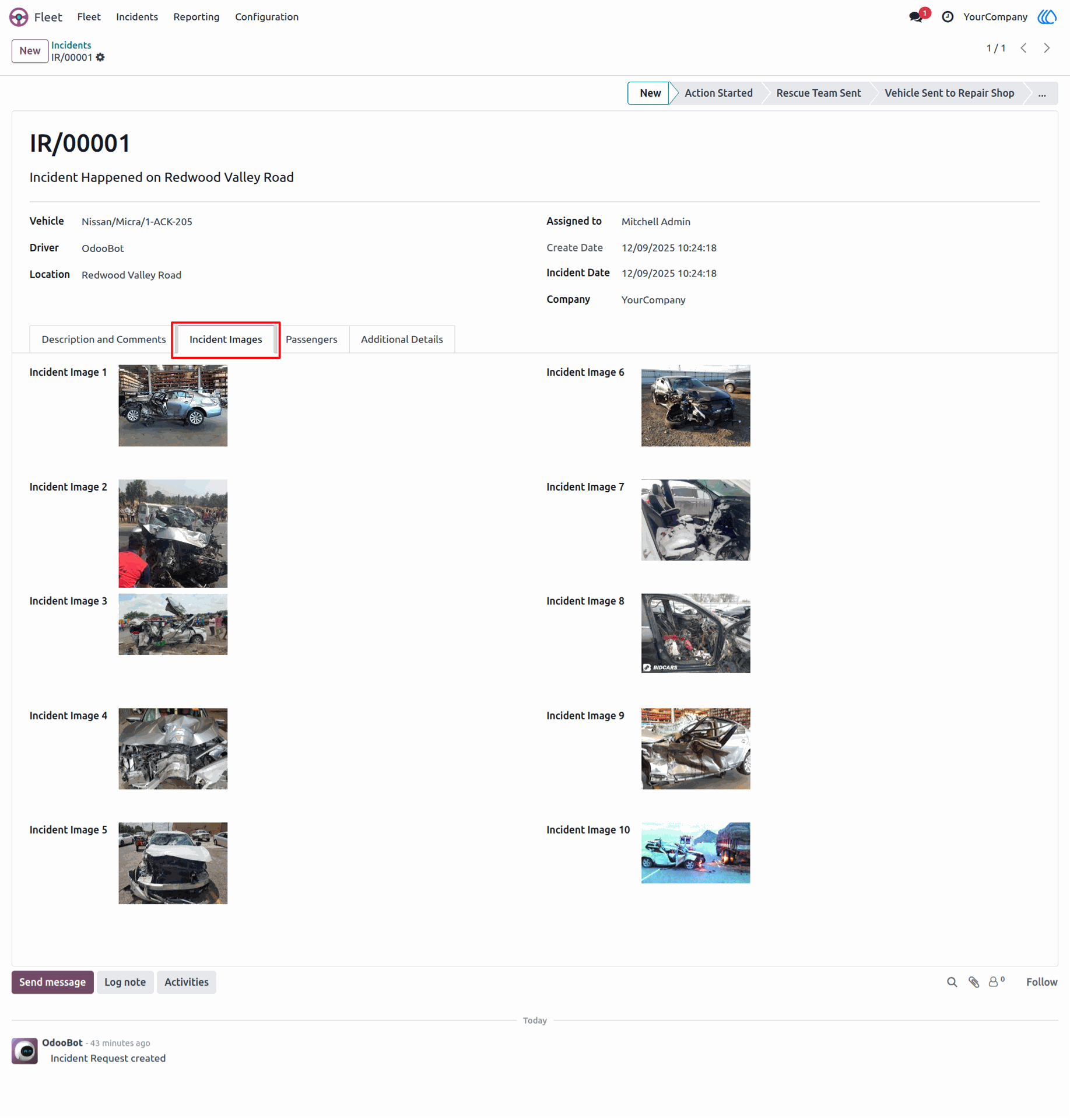Click Follow in the chatter
The image size is (1070, 1120).
1041,982
